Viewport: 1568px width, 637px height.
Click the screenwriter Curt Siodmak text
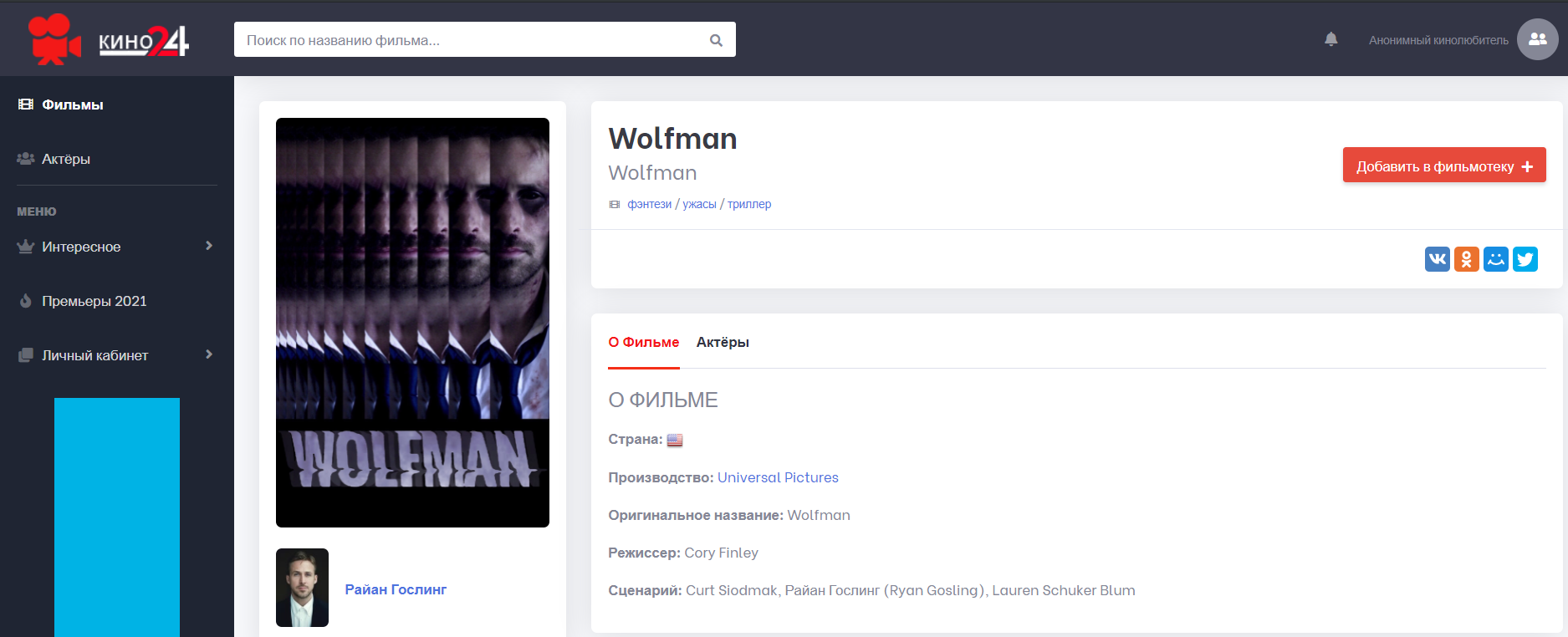coord(732,590)
